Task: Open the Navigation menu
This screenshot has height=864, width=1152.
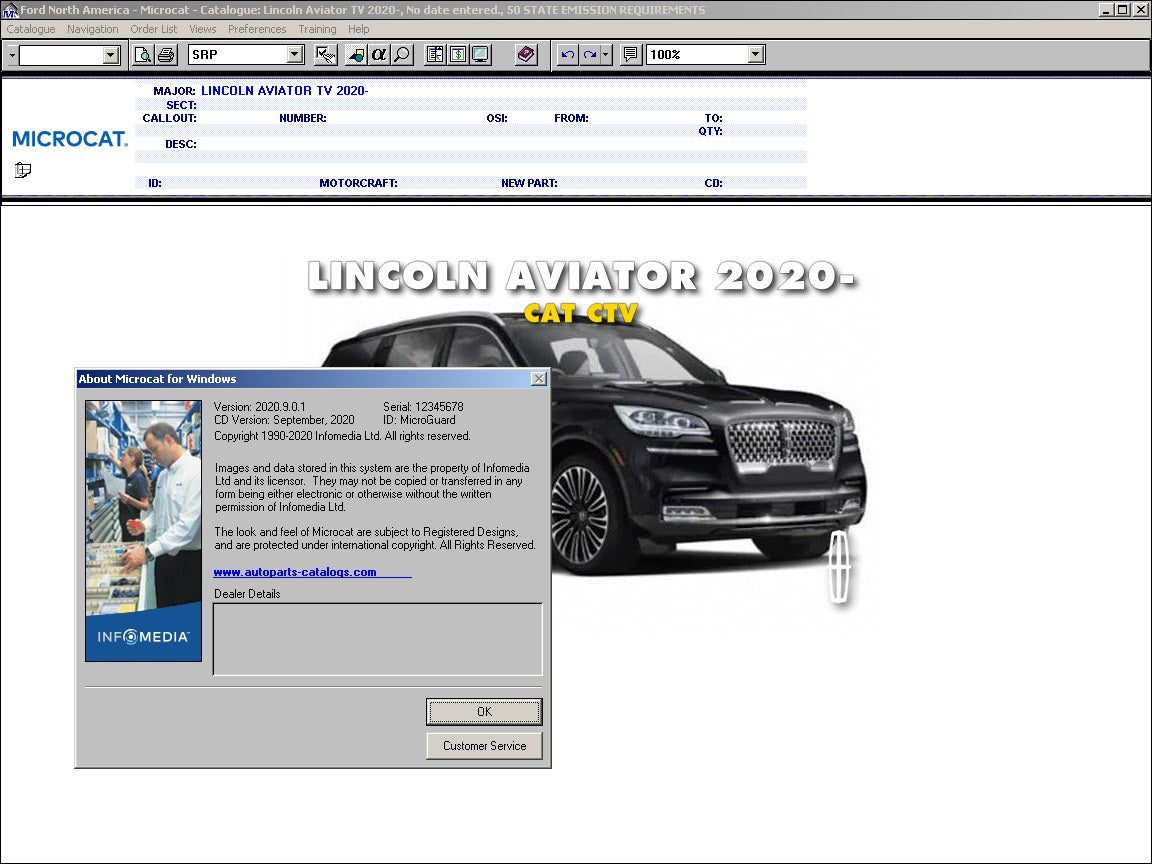Action: [x=92, y=29]
